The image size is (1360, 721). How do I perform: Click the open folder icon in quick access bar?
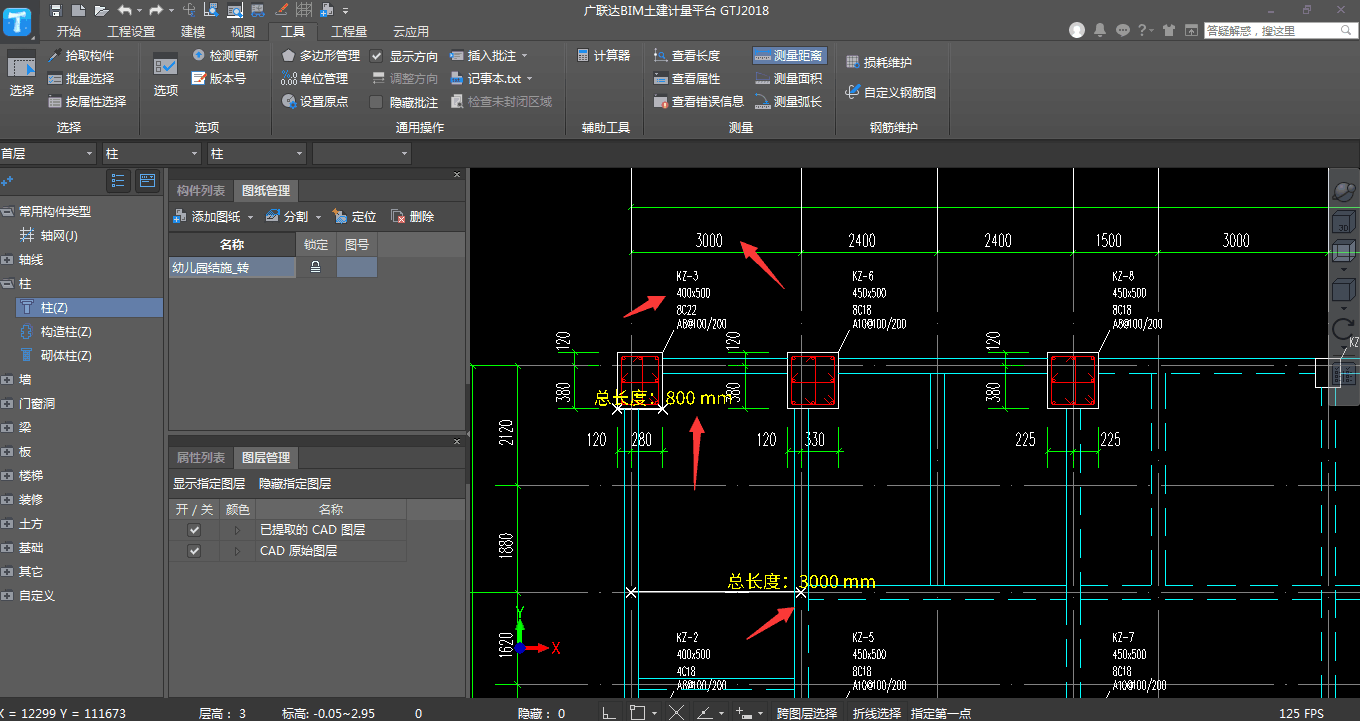tap(100, 10)
